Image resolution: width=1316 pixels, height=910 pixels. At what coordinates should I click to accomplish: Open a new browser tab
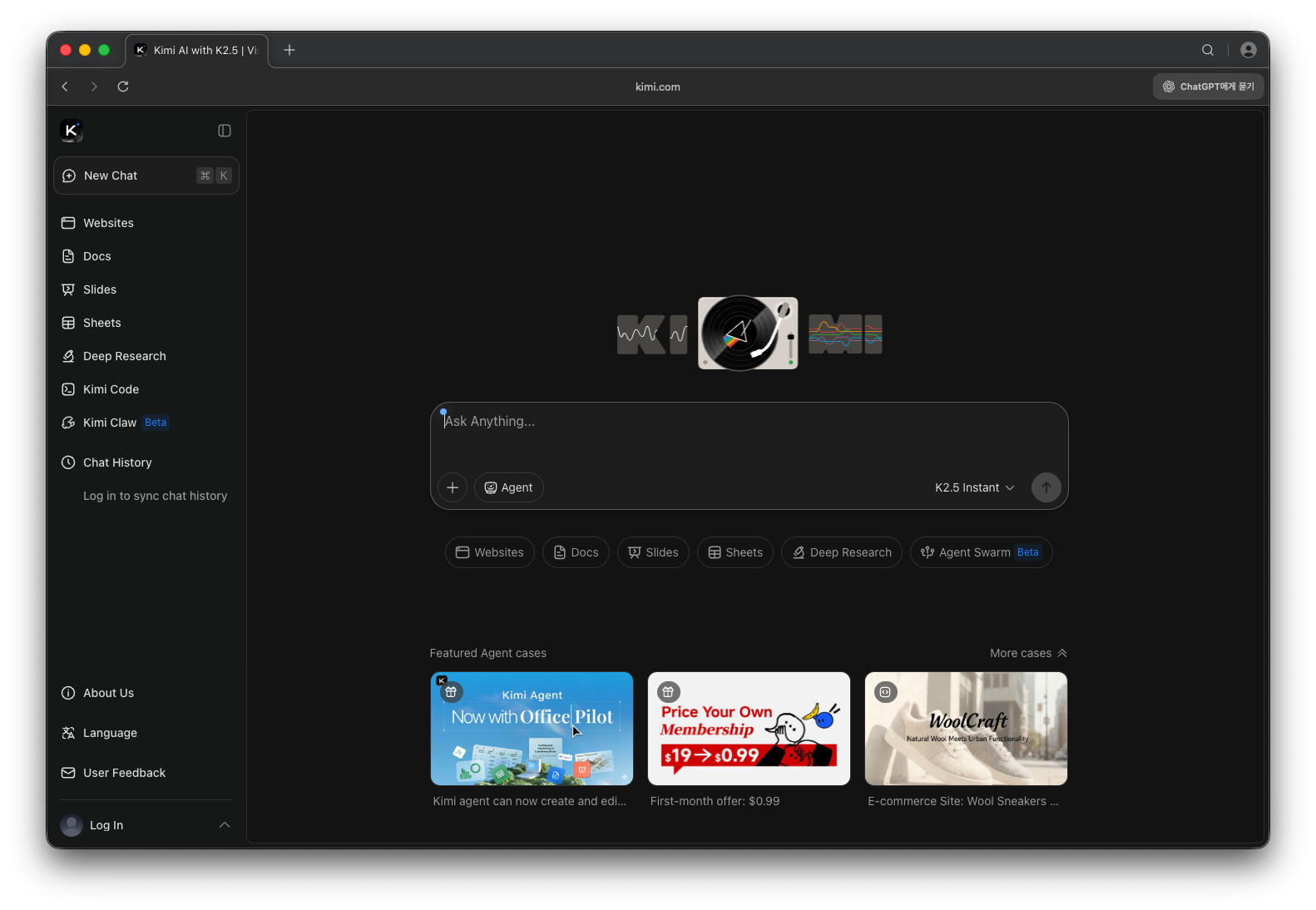click(289, 50)
